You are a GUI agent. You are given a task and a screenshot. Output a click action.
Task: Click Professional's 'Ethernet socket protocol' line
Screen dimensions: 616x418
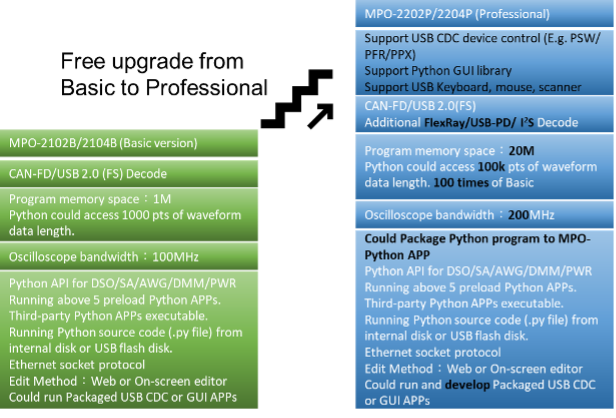[x=433, y=352]
